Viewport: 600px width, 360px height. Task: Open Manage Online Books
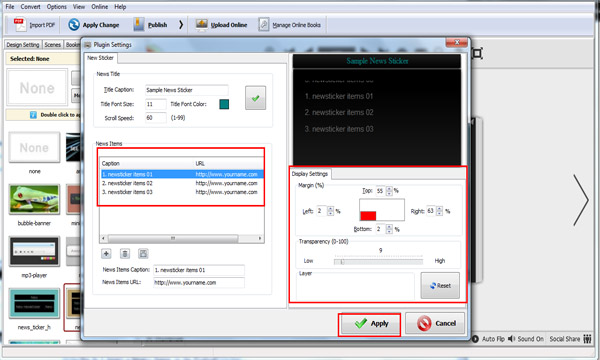click(290, 25)
